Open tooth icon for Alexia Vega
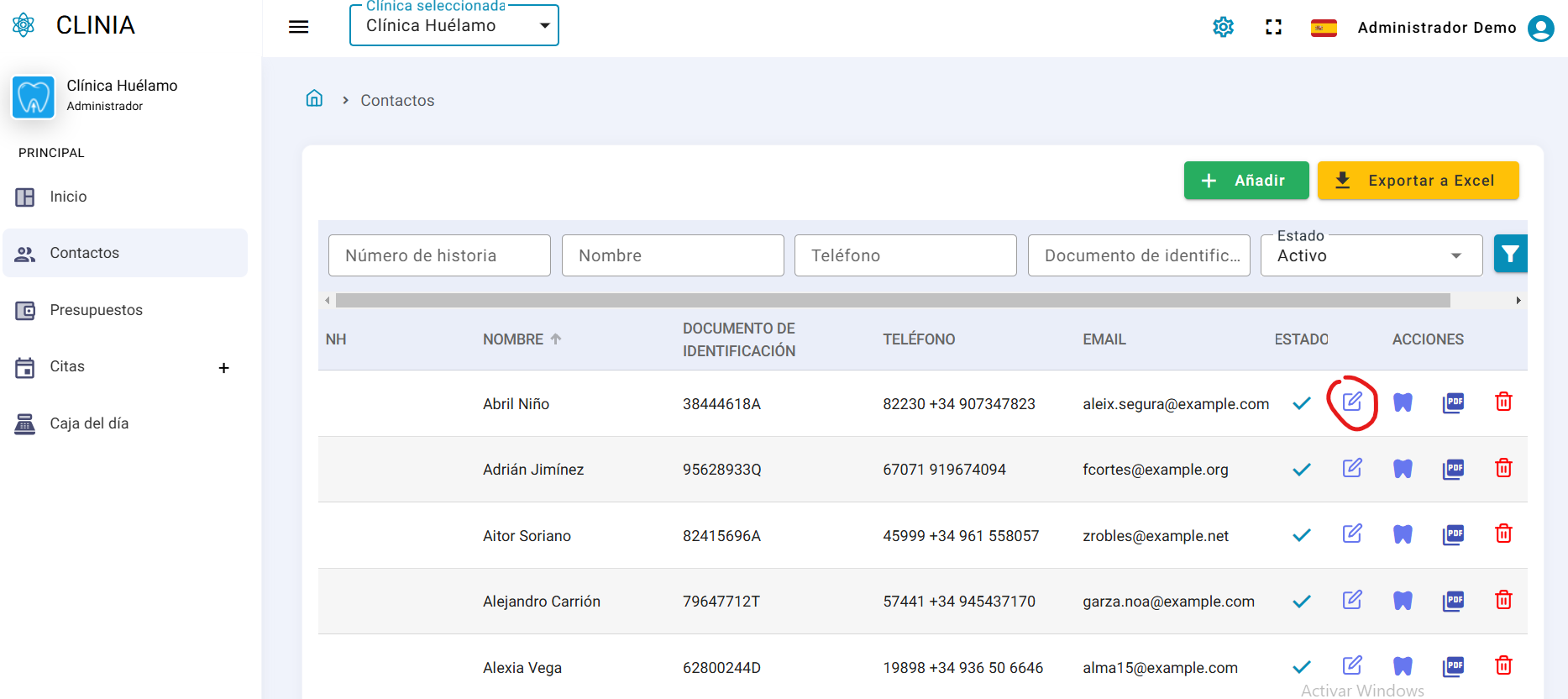Screen dimensions: 1568x699 point(1403,666)
